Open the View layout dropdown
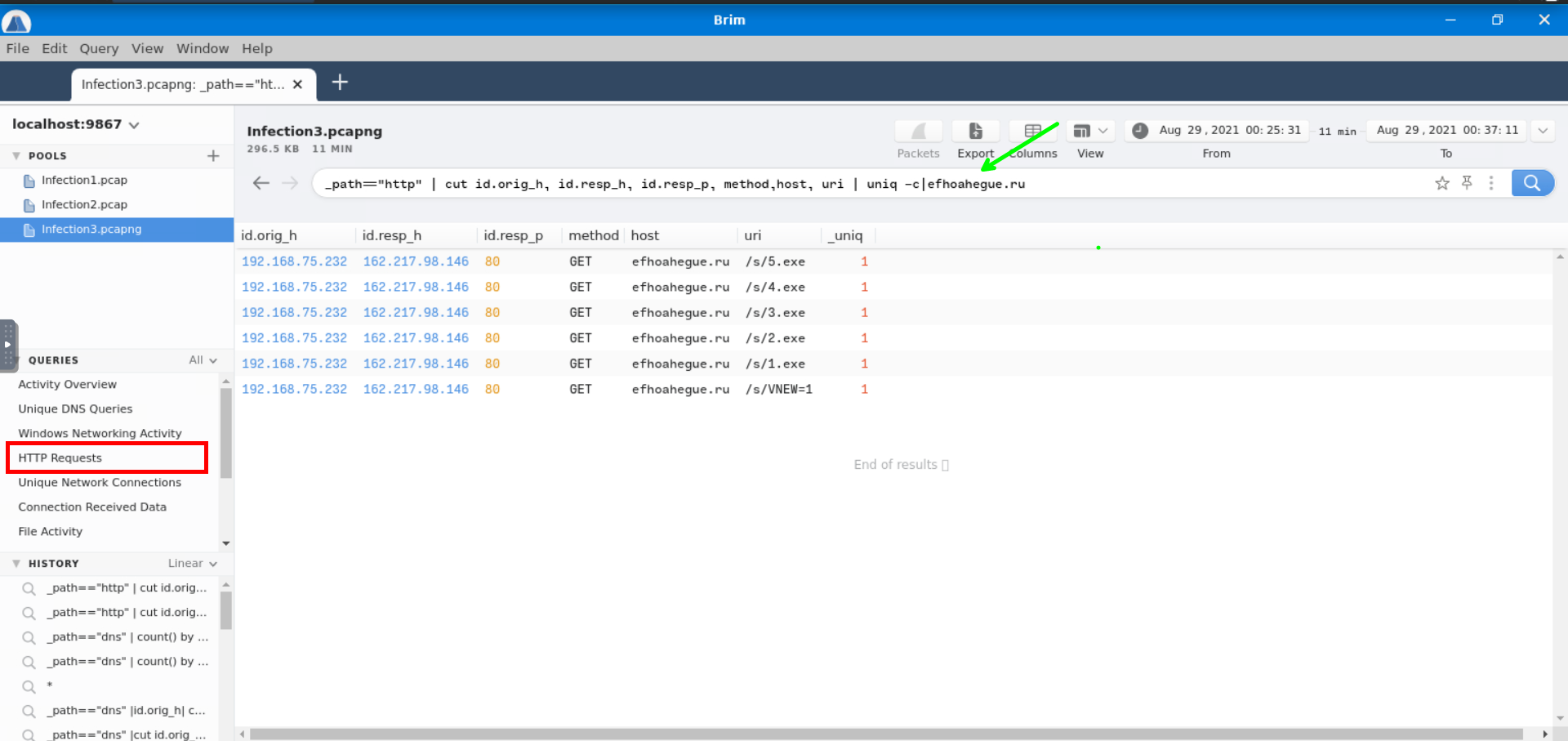1568x741 pixels. 1090,132
